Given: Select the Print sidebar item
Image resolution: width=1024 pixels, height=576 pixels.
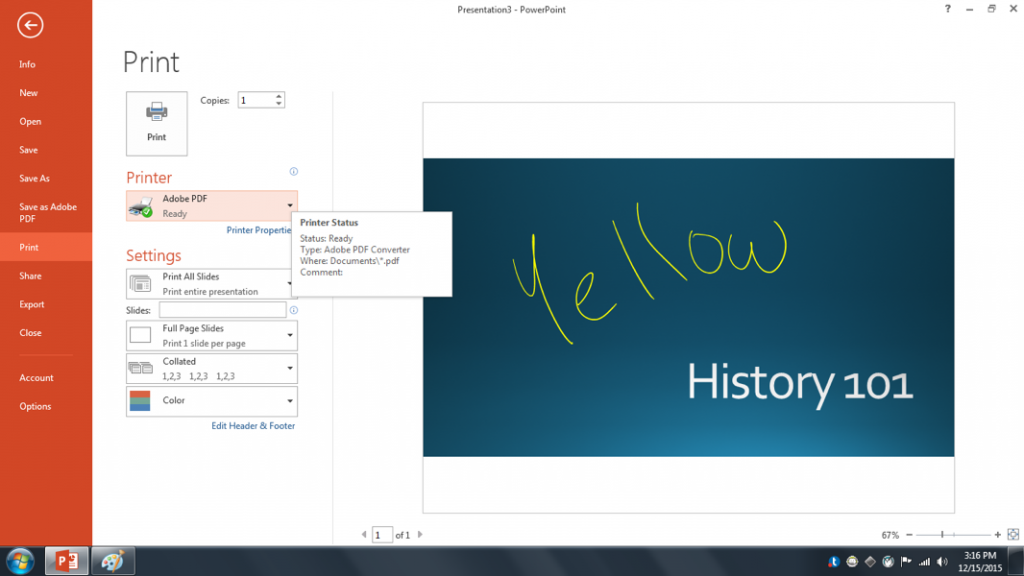Looking at the screenshot, I should pos(46,247).
